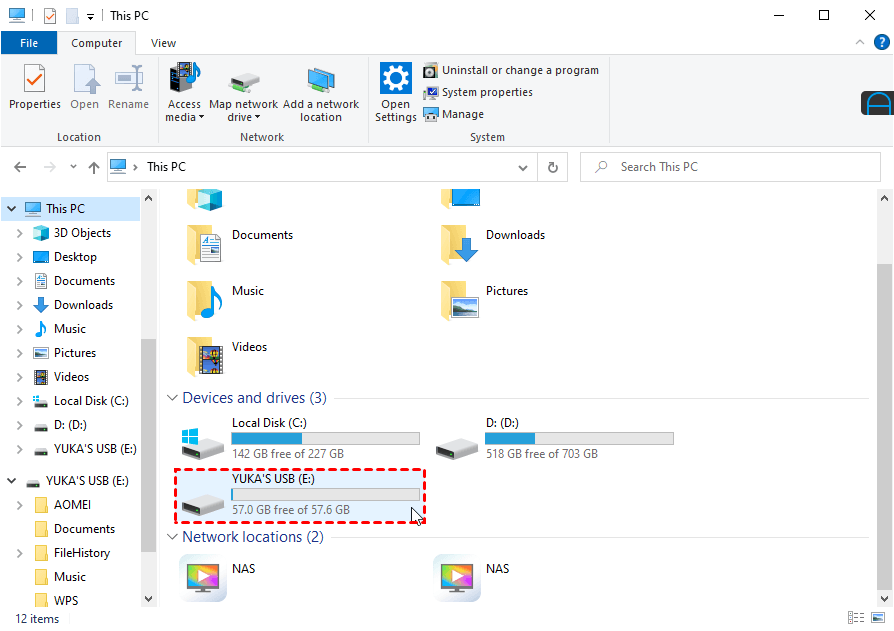
Task: Click the Rename ribbon icon
Action: coord(128,87)
